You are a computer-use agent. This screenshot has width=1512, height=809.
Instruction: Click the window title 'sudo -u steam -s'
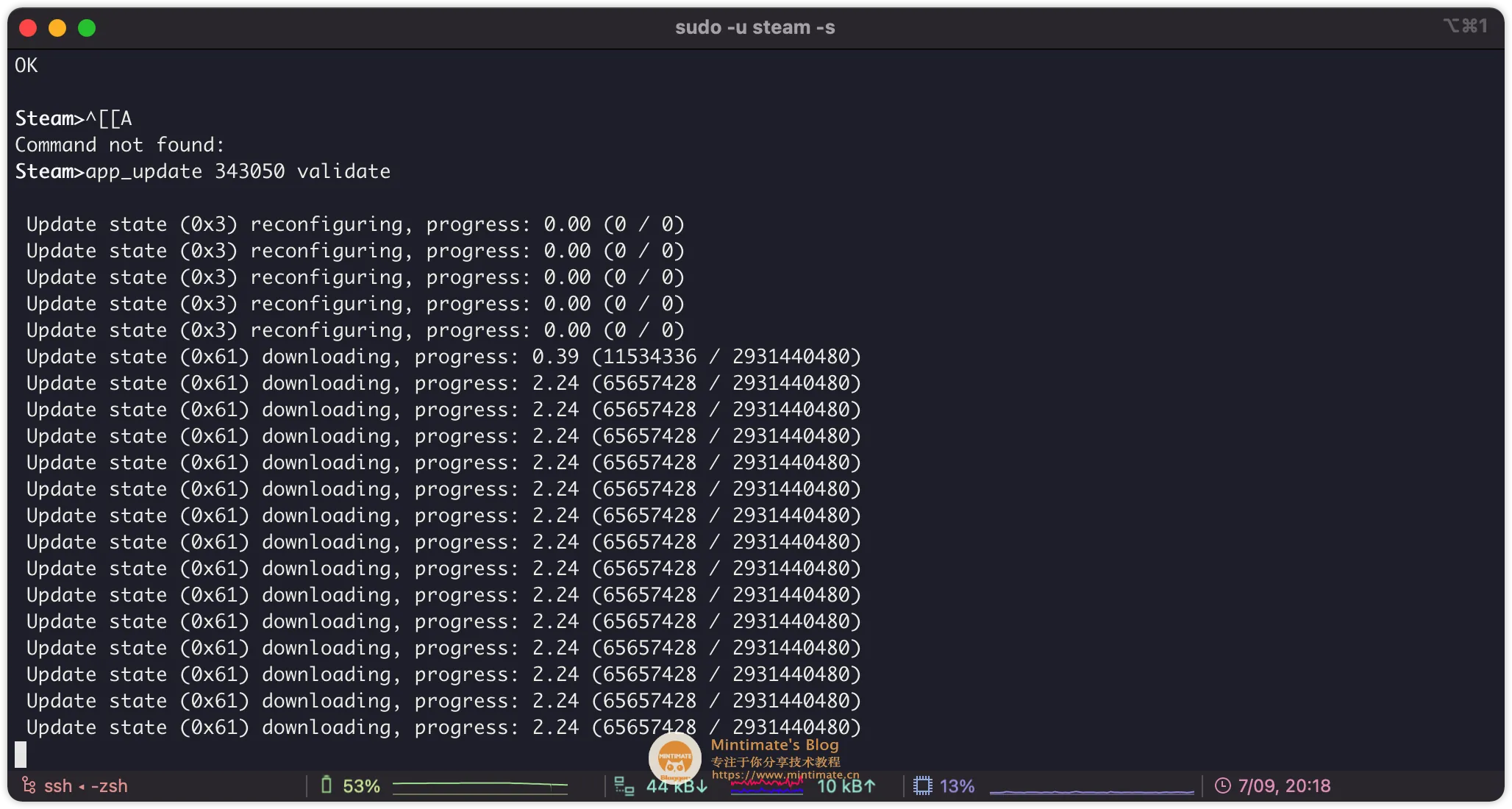click(755, 27)
